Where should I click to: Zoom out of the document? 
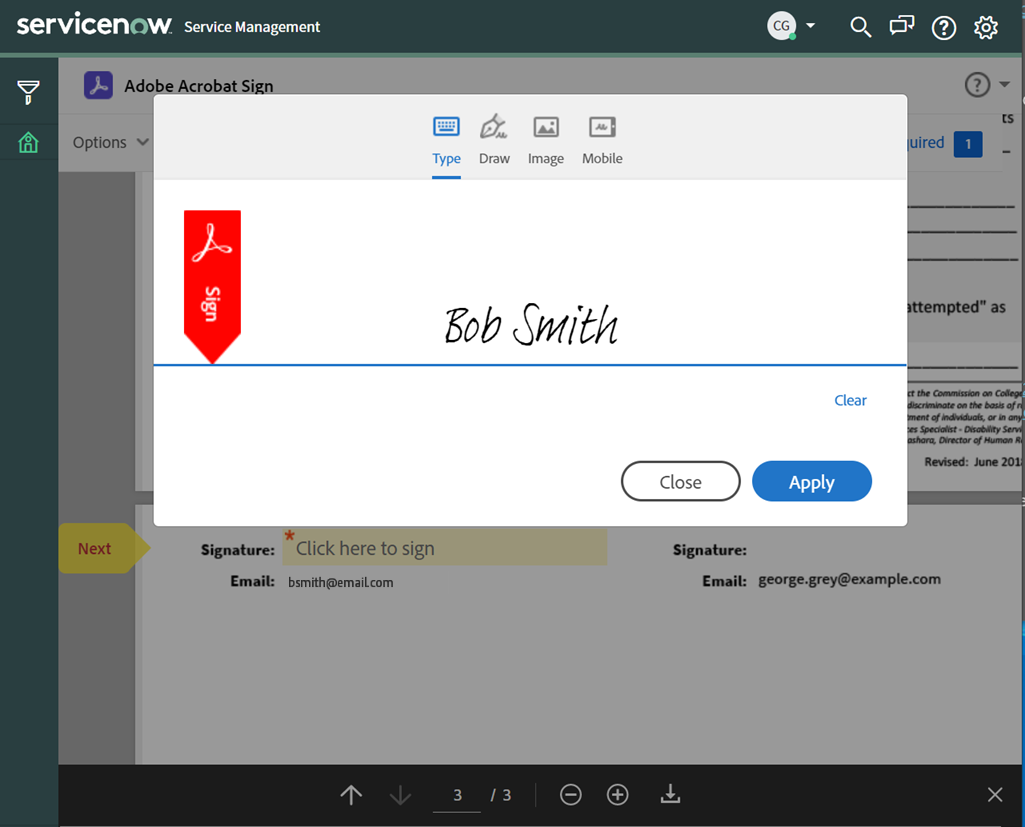pos(570,794)
